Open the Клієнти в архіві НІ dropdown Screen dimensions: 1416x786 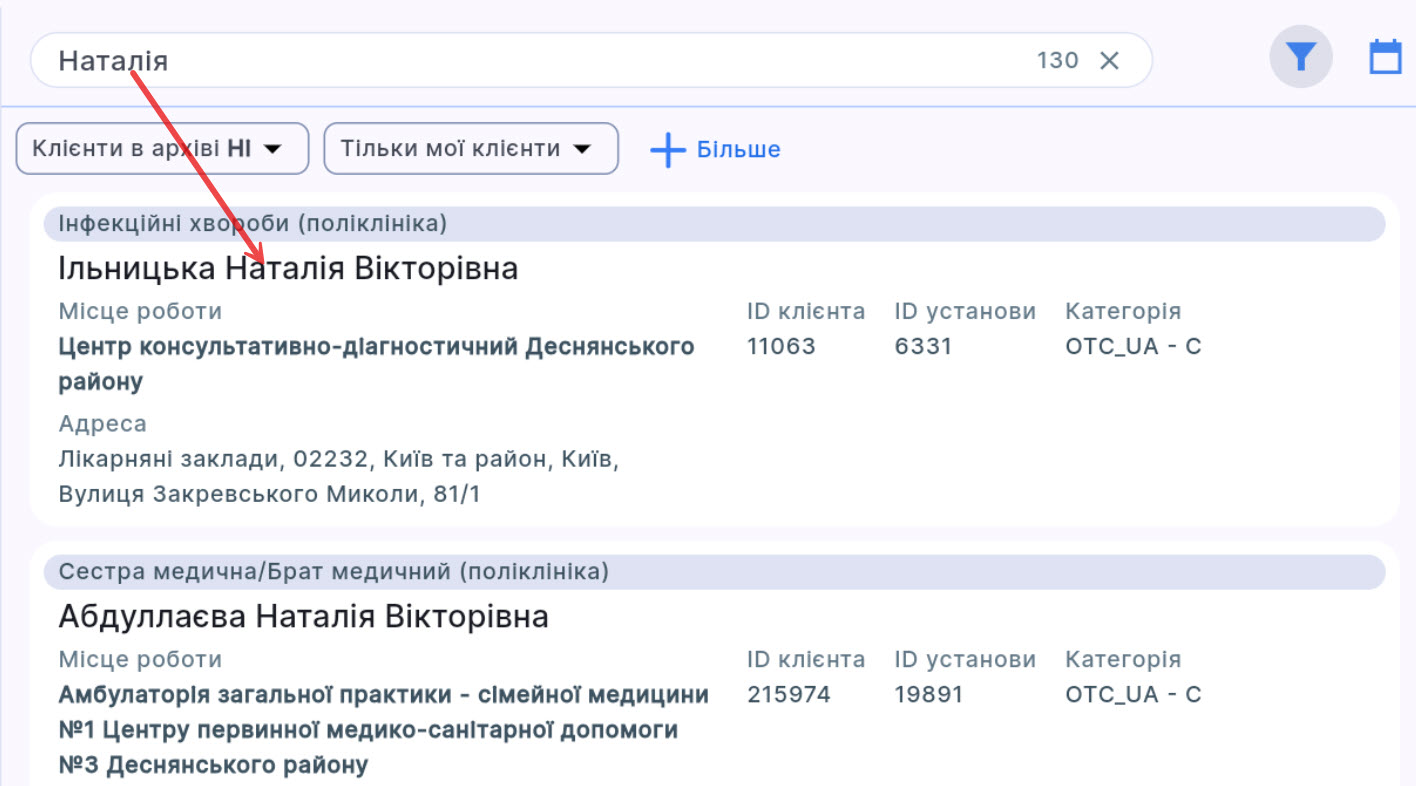point(161,148)
